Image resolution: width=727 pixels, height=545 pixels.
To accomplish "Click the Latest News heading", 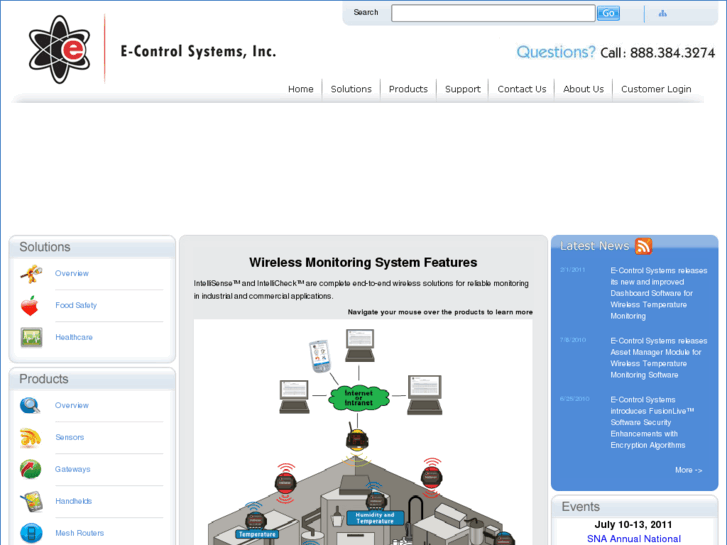I will pyautogui.click(x=594, y=246).
